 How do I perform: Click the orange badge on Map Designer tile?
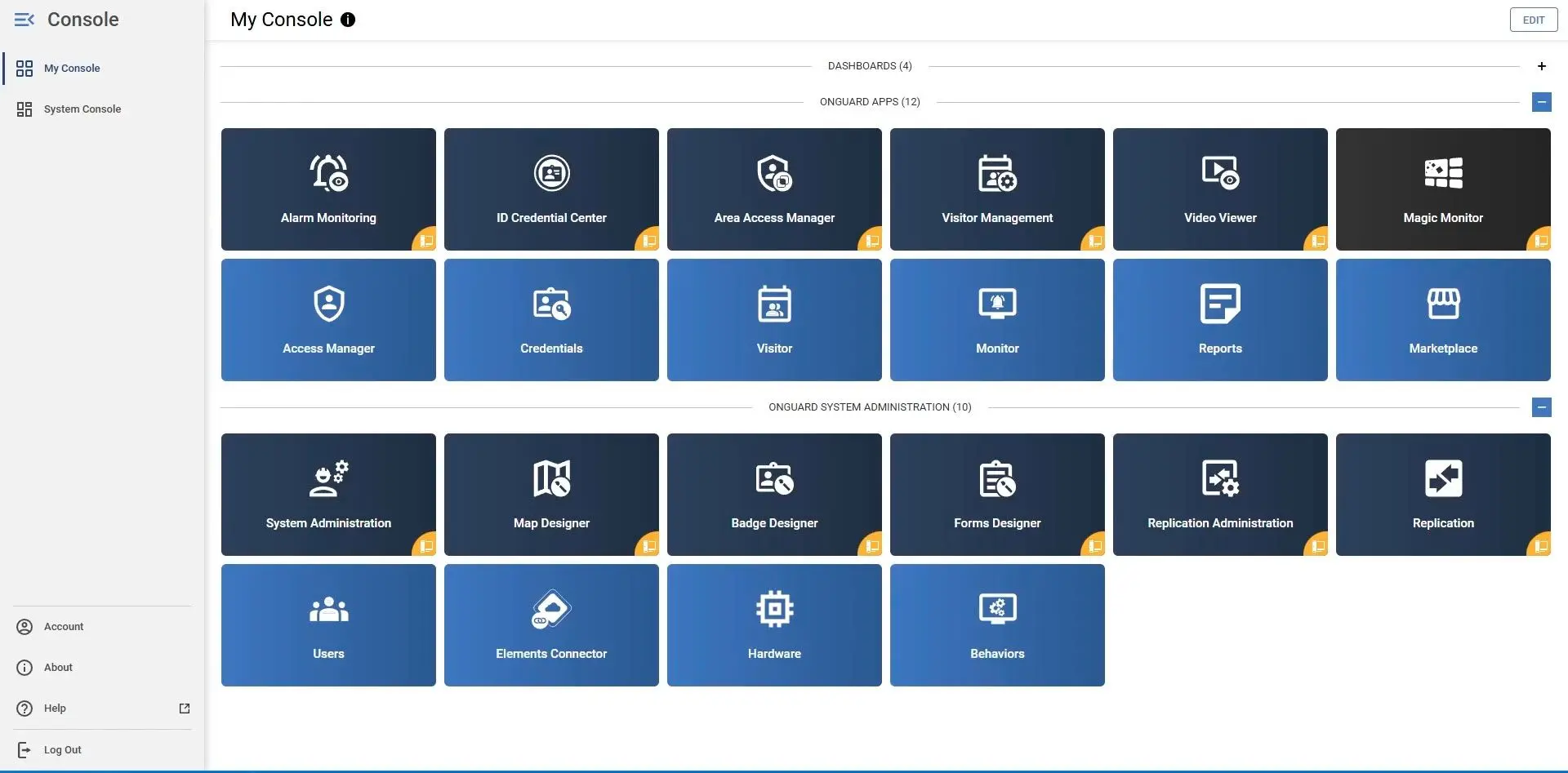[648, 545]
